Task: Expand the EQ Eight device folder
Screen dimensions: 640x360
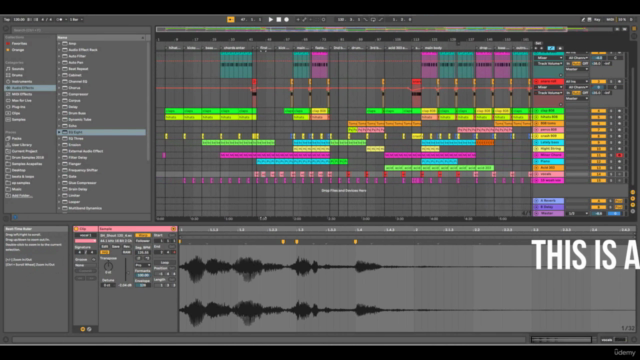Action: pyautogui.click(x=59, y=132)
